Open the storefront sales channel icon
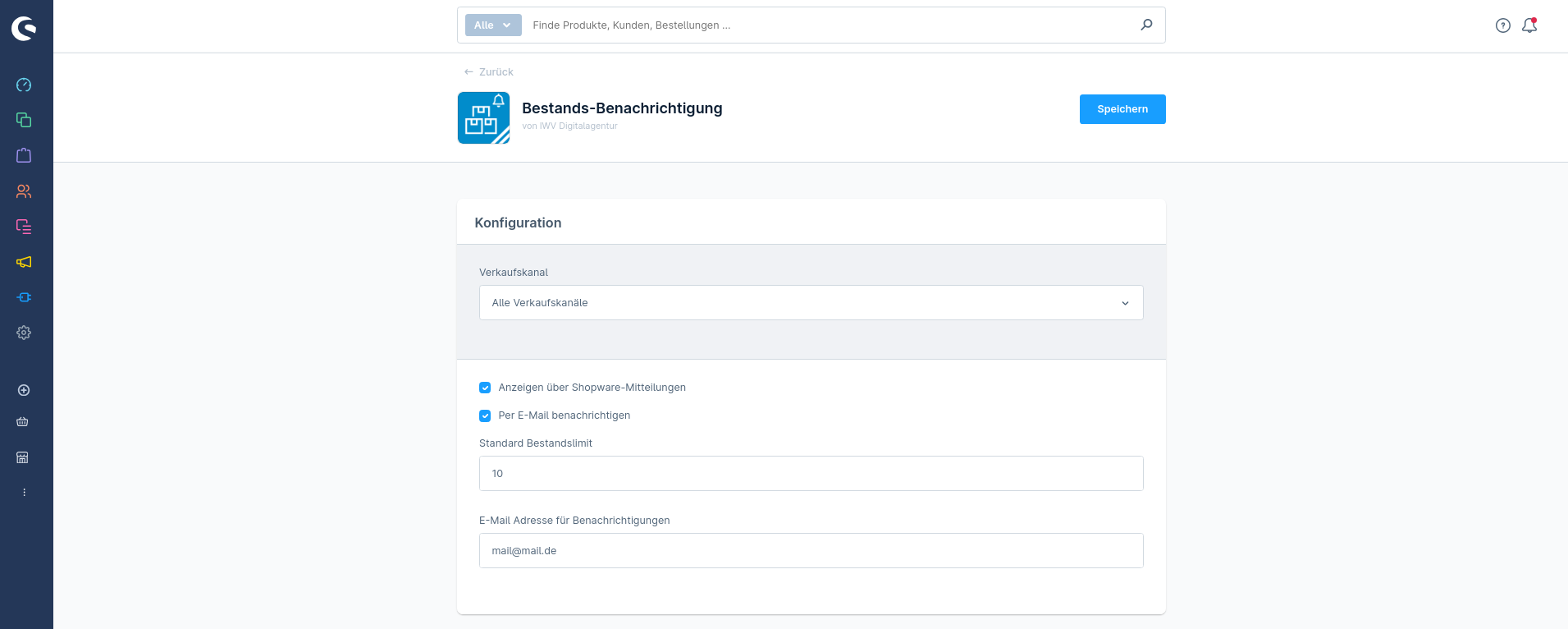This screenshot has width=1568, height=629. pyautogui.click(x=23, y=457)
